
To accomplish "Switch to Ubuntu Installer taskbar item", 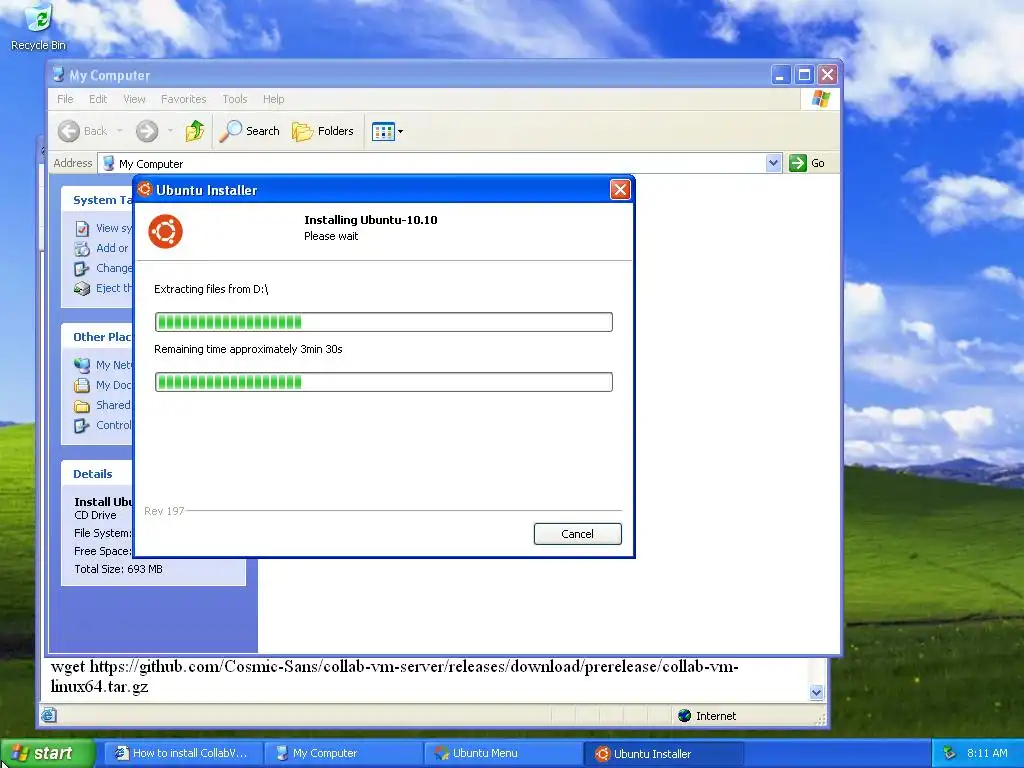I will coord(664,754).
